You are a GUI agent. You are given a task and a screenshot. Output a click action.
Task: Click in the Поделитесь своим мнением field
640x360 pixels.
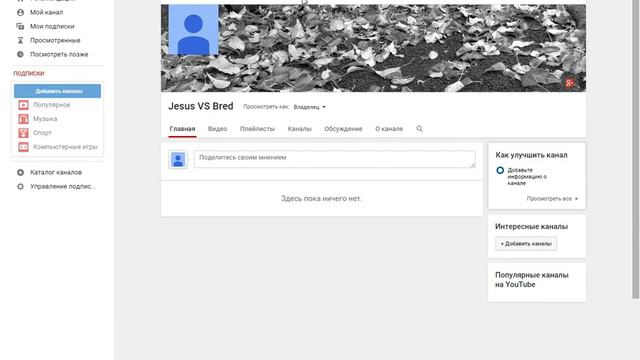click(335, 159)
